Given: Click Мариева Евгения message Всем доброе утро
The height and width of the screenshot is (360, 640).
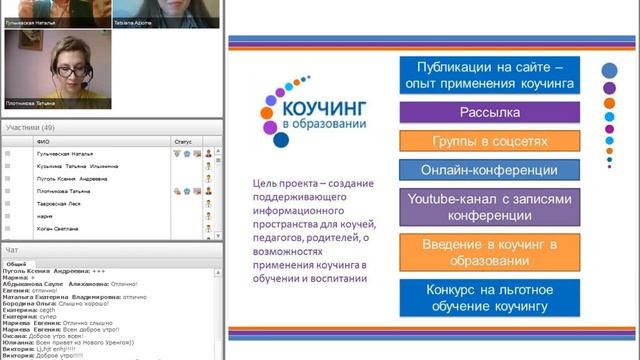Looking at the screenshot, I should pyautogui.click(x=61, y=329).
